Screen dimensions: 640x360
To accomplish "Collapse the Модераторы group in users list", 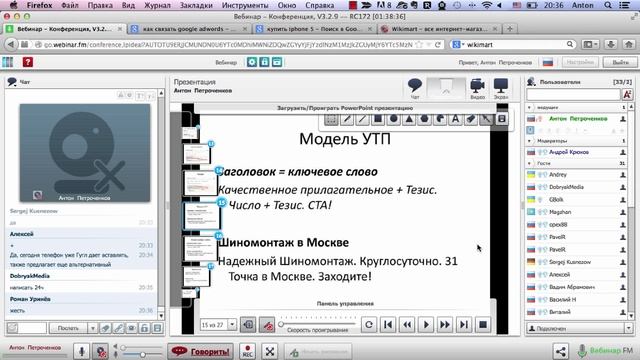I will 530,141.
